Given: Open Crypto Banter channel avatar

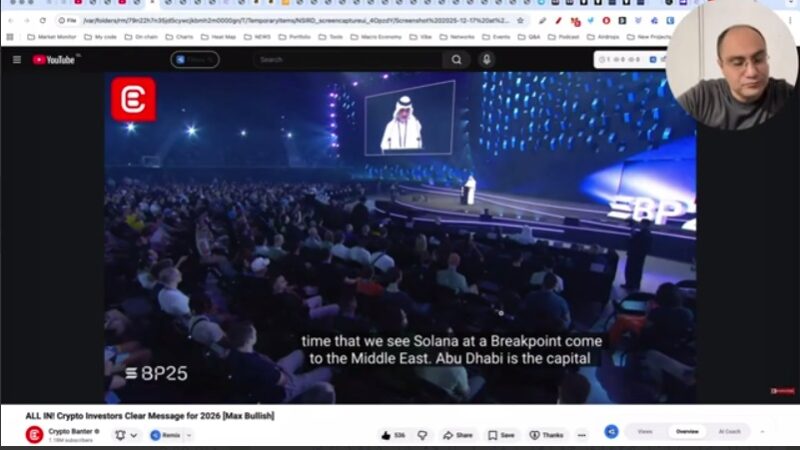Looking at the screenshot, I should (34, 435).
